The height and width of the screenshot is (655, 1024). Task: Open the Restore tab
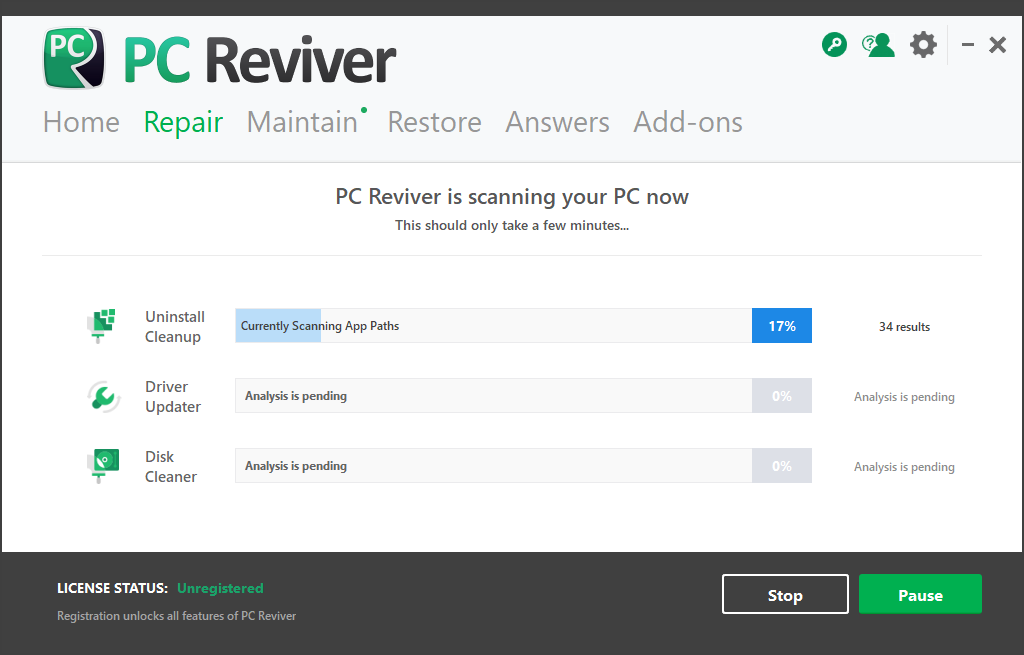(x=434, y=122)
